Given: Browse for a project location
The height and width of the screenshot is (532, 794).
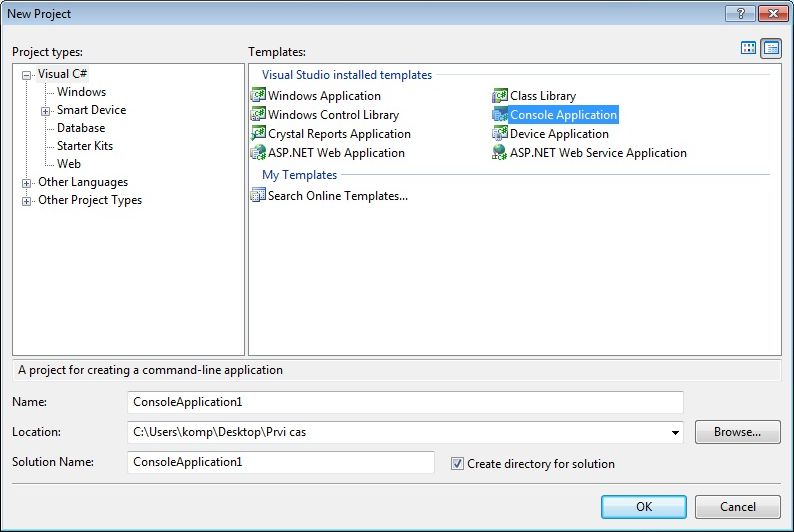Looking at the screenshot, I should coord(737,432).
